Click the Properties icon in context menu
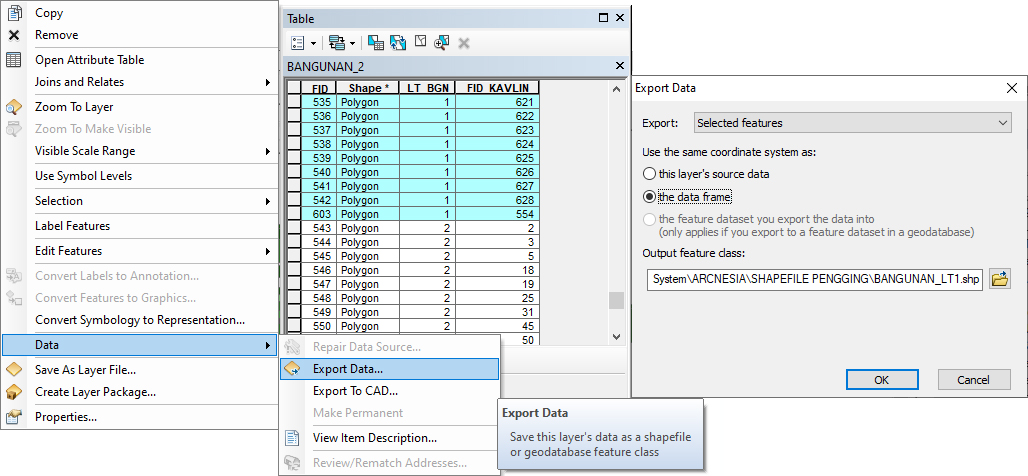Screen dimensions: 1028x476 pyautogui.click(x=14, y=416)
